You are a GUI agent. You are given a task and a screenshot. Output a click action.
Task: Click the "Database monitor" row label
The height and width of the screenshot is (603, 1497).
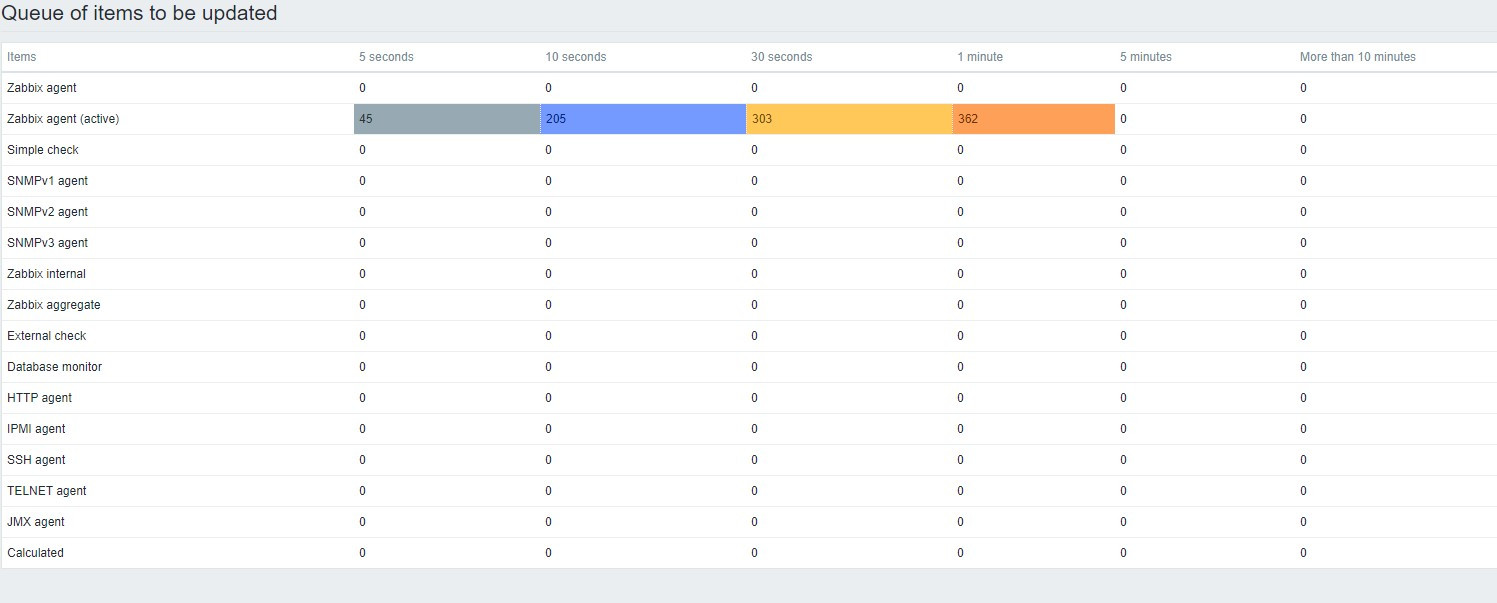tap(54, 367)
